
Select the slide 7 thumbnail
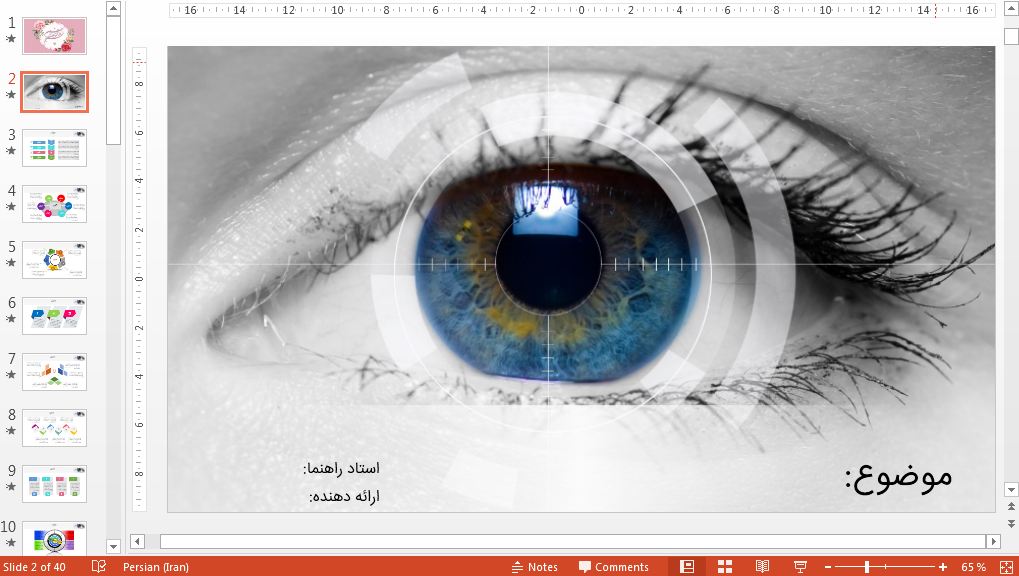[x=54, y=371]
